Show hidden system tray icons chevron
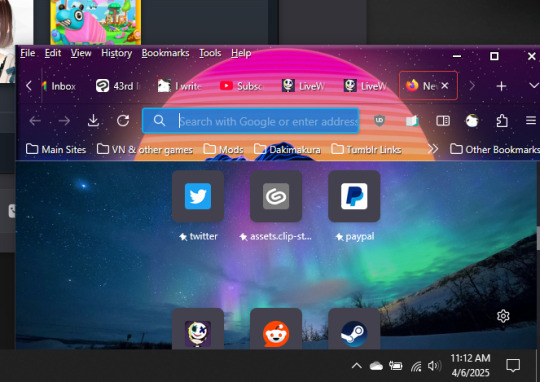The image size is (540, 382). 357,365
